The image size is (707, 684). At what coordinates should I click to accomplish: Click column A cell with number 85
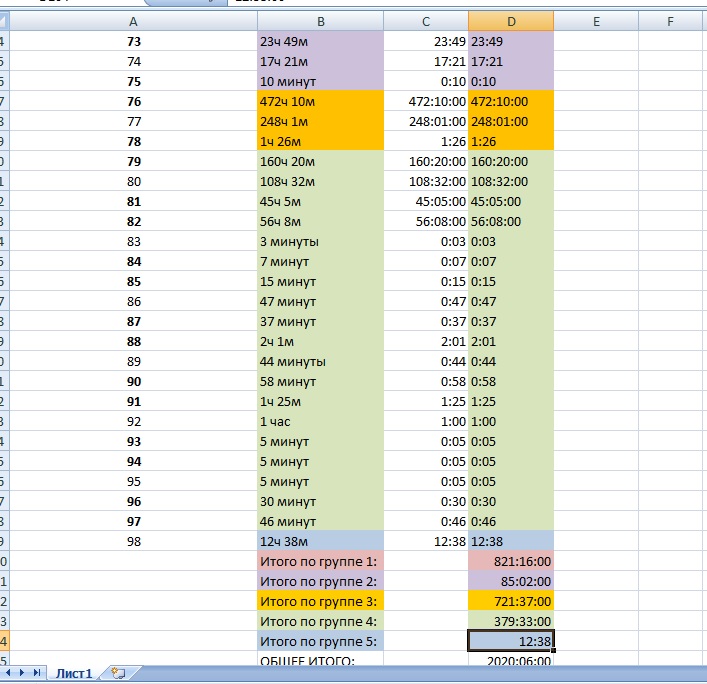point(133,281)
